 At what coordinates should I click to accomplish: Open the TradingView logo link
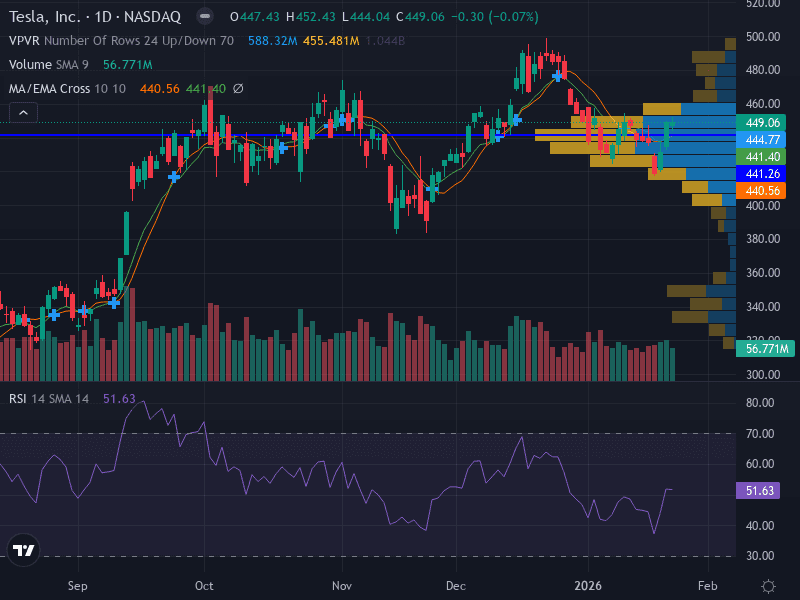23,550
